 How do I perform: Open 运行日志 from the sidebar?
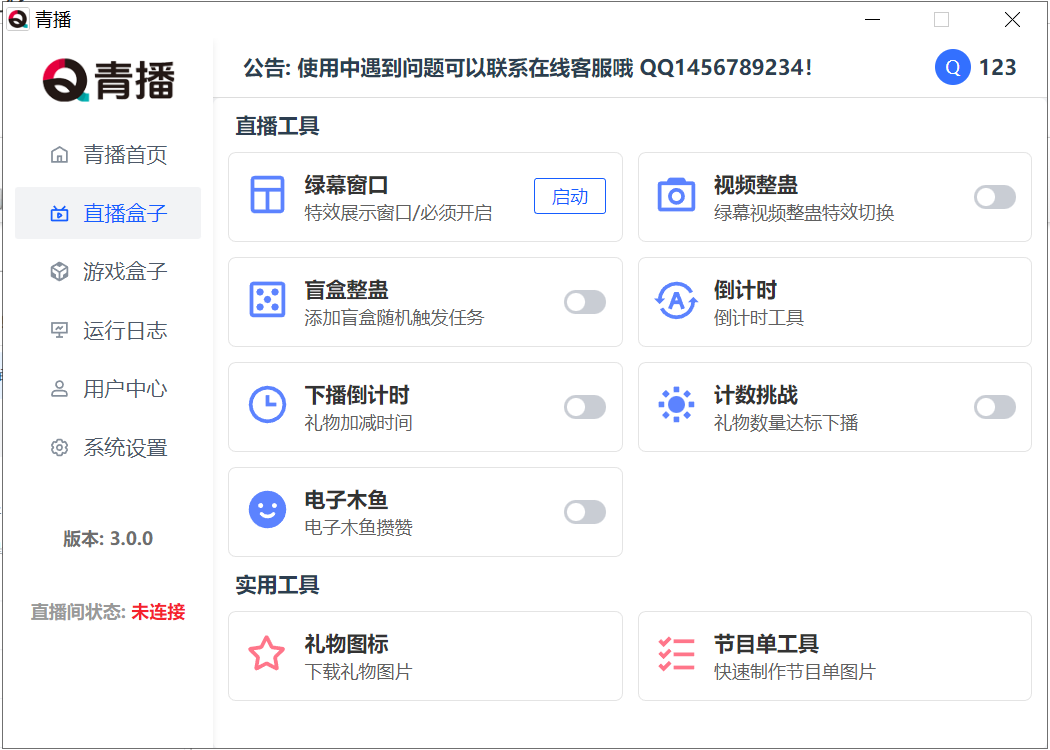[x=108, y=330]
